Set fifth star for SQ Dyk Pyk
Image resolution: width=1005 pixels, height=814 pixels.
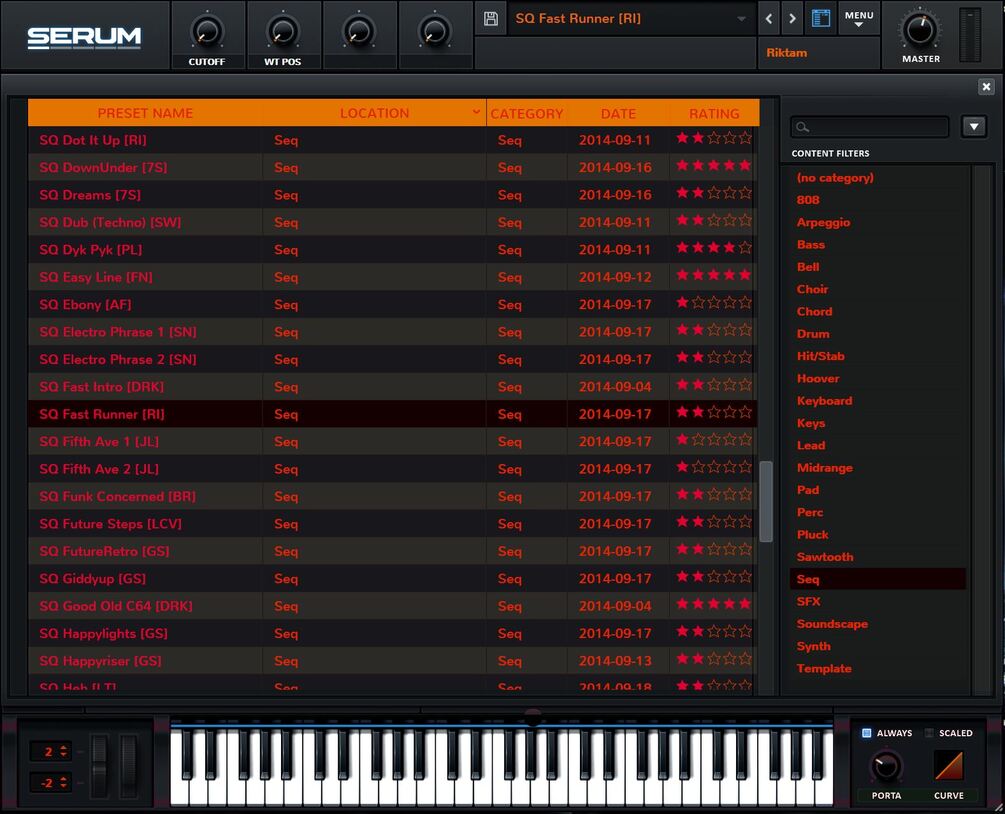coord(745,247)
